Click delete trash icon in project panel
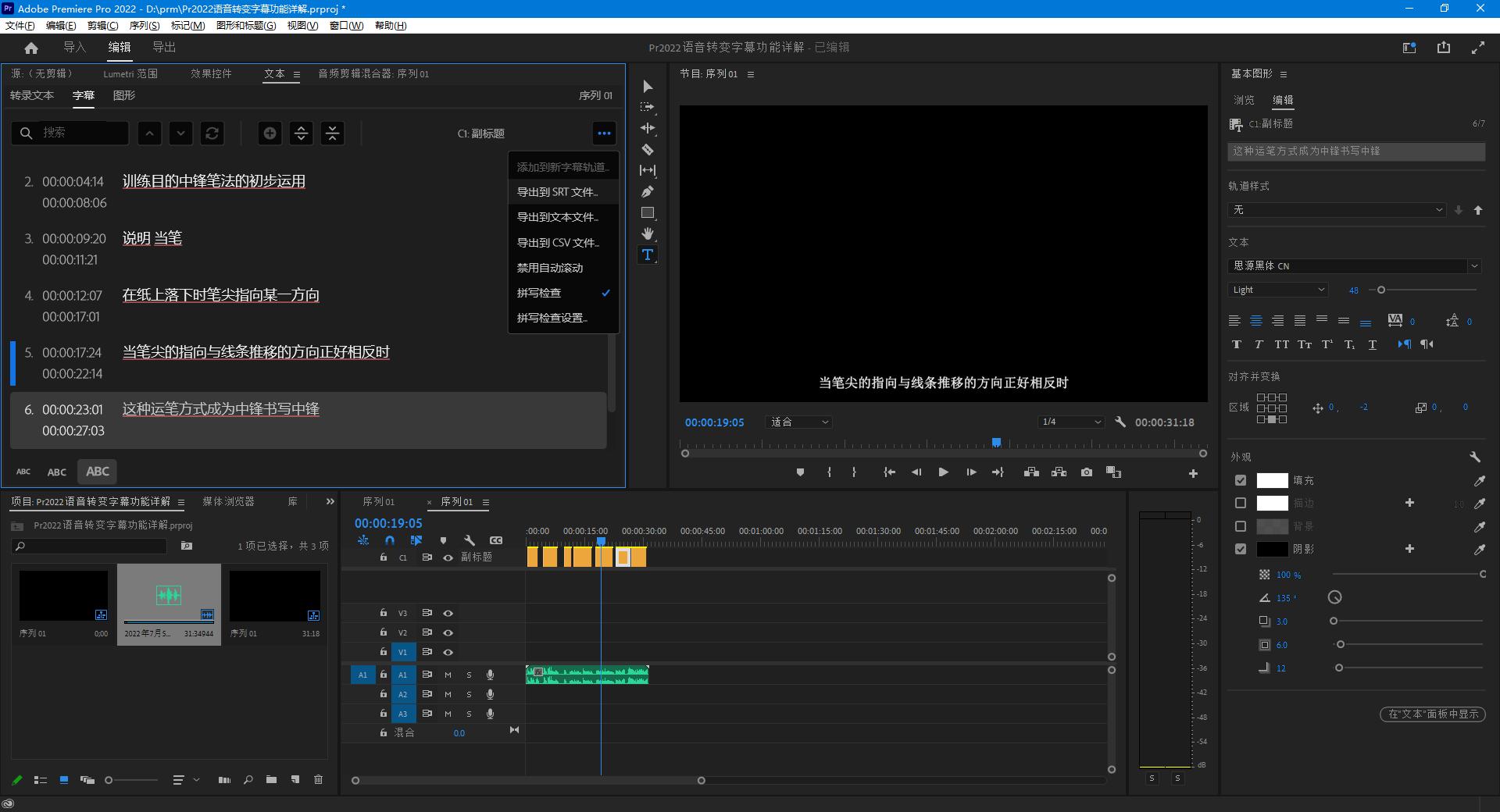Screen dimensions: 1500x812 tap(318, 779)
